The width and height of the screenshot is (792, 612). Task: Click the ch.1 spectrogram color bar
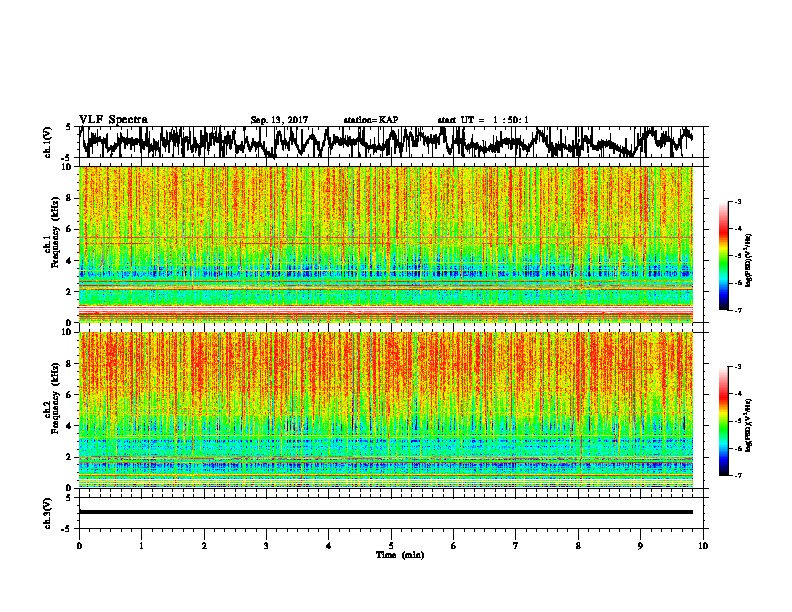point(723,256)
